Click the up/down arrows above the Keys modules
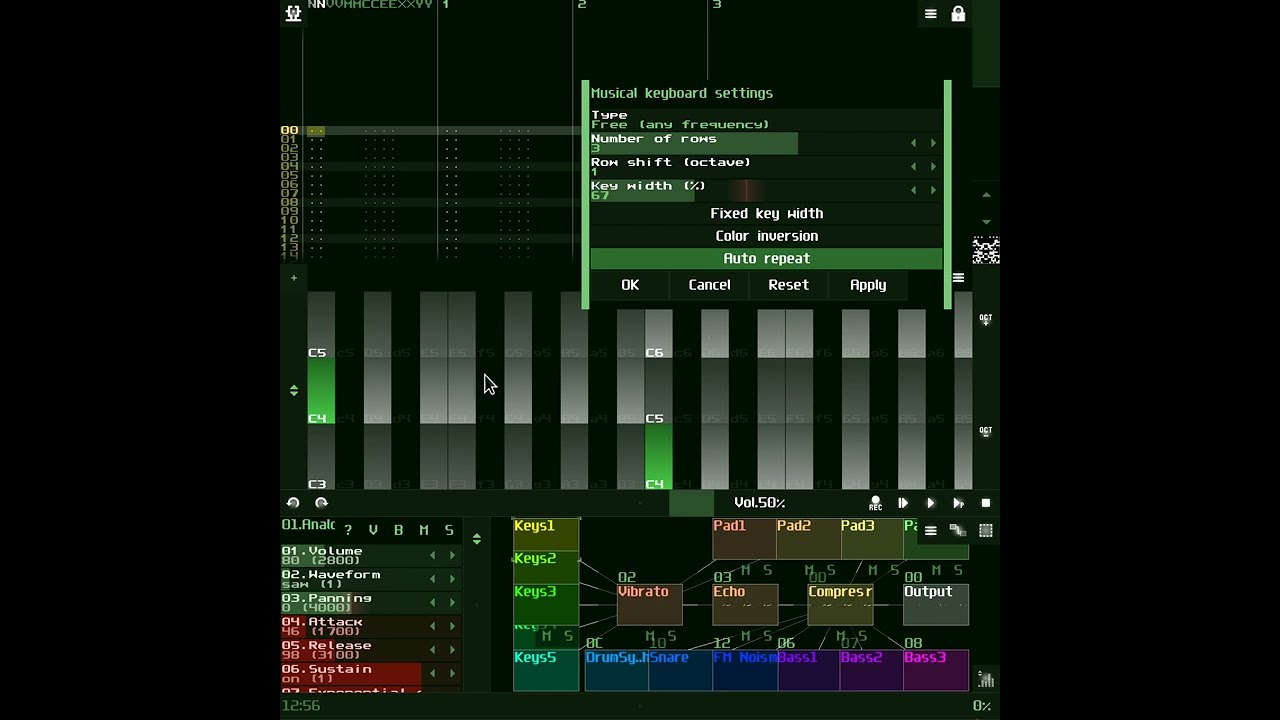Viewport: 1280px width, 720px height. point(477,539)
